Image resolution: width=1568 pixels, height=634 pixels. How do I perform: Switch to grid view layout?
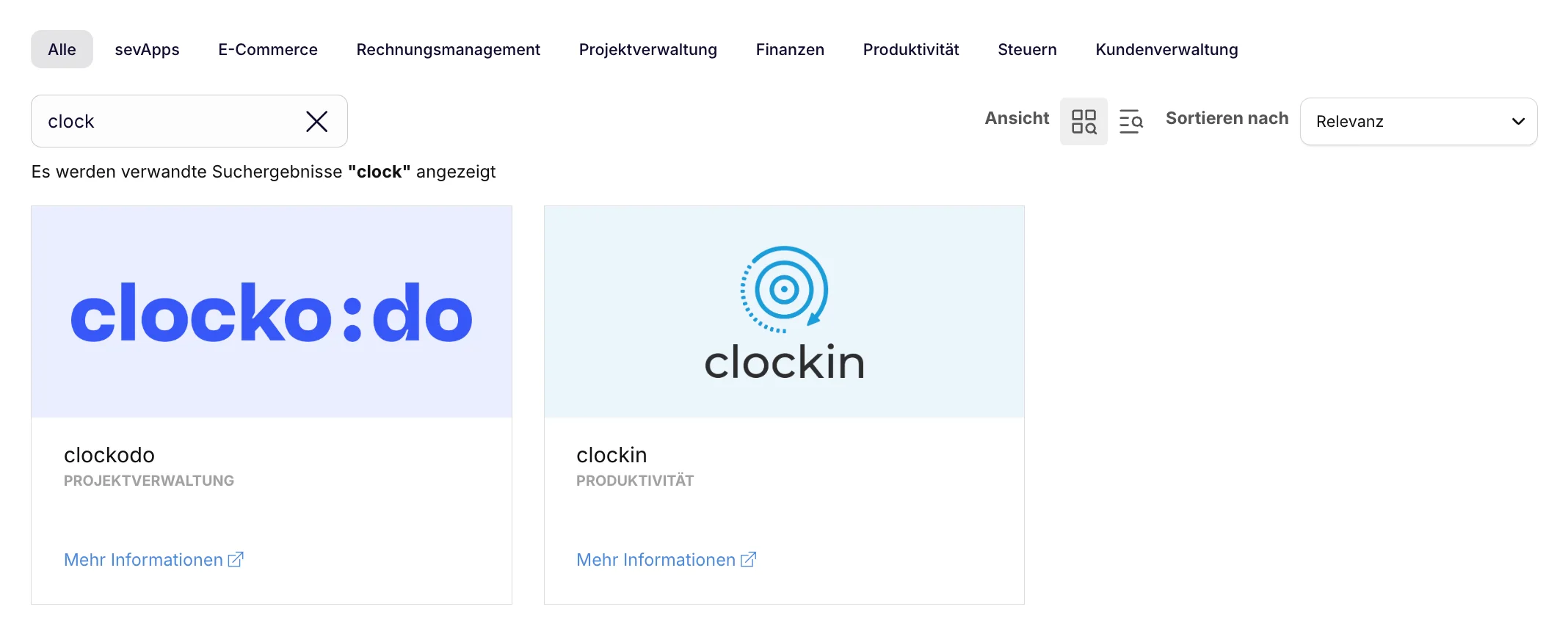(x=1084, y=121)
